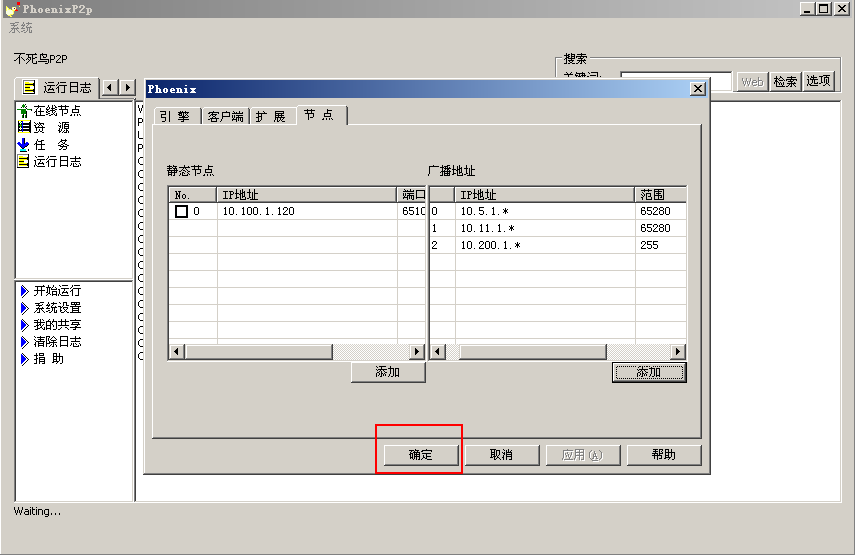Viewport: 855px width, 555px height.
Task: Click the blue arrow beside 捐助
Action: point(25,359)
